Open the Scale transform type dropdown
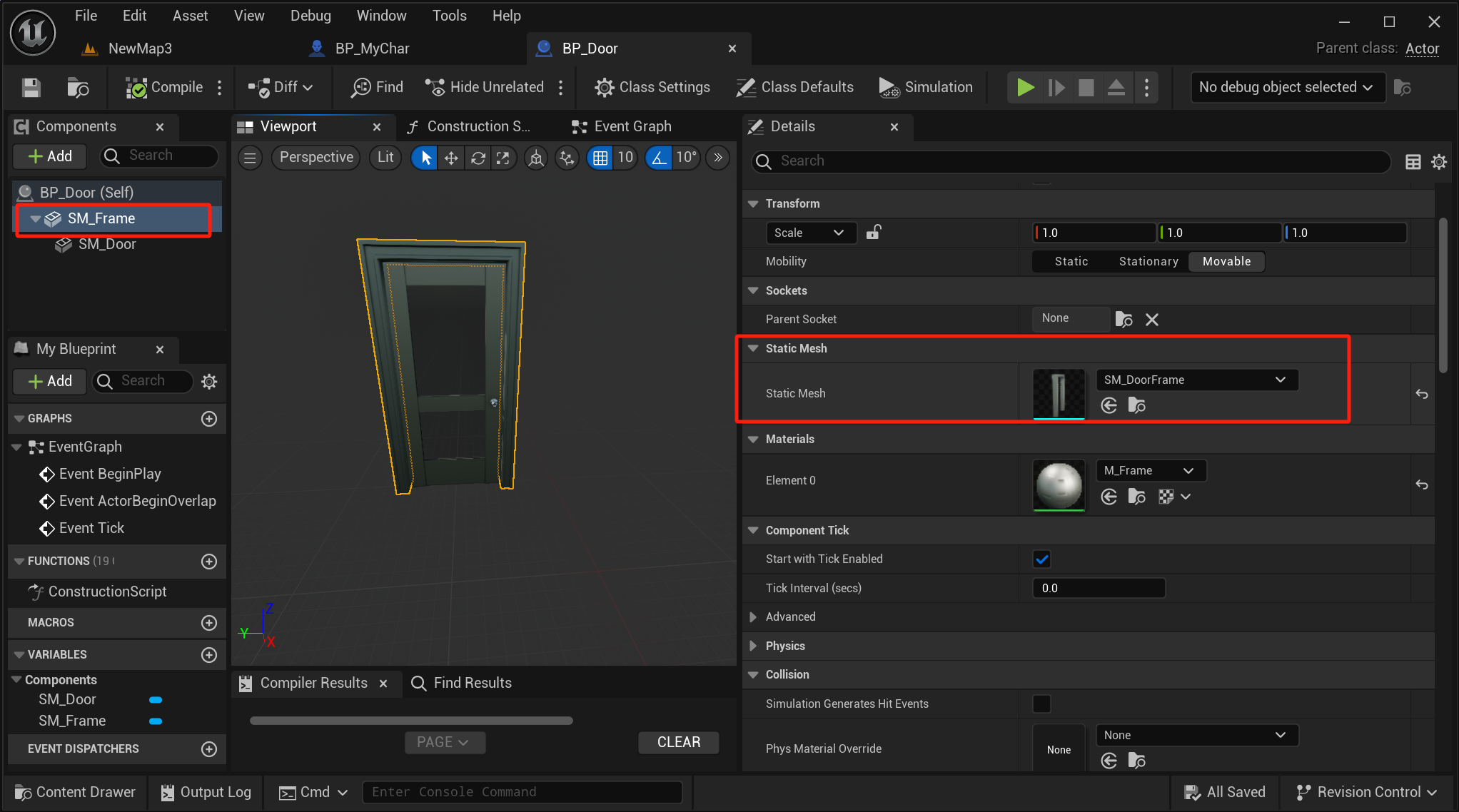 pos(811,233)
